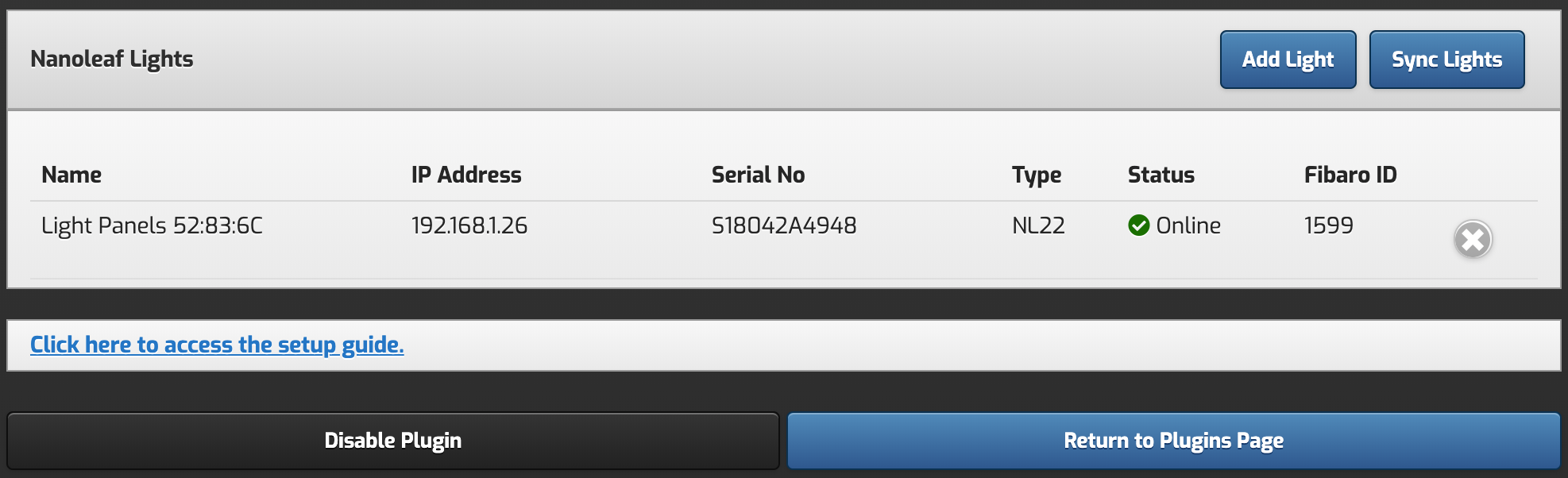
Task: Select the Light Panels 52:83:6C name
Action: [x=152, y=226]
